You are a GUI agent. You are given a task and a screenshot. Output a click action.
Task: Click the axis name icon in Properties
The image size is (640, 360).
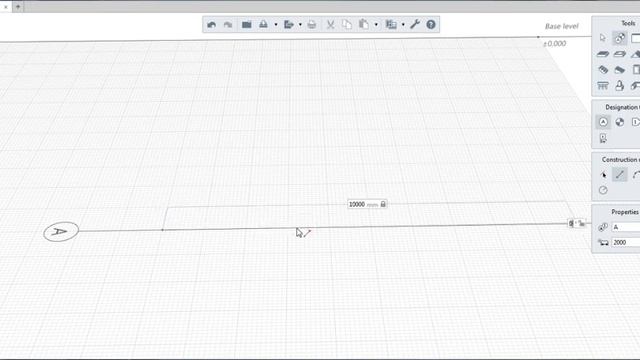(603, 227)
